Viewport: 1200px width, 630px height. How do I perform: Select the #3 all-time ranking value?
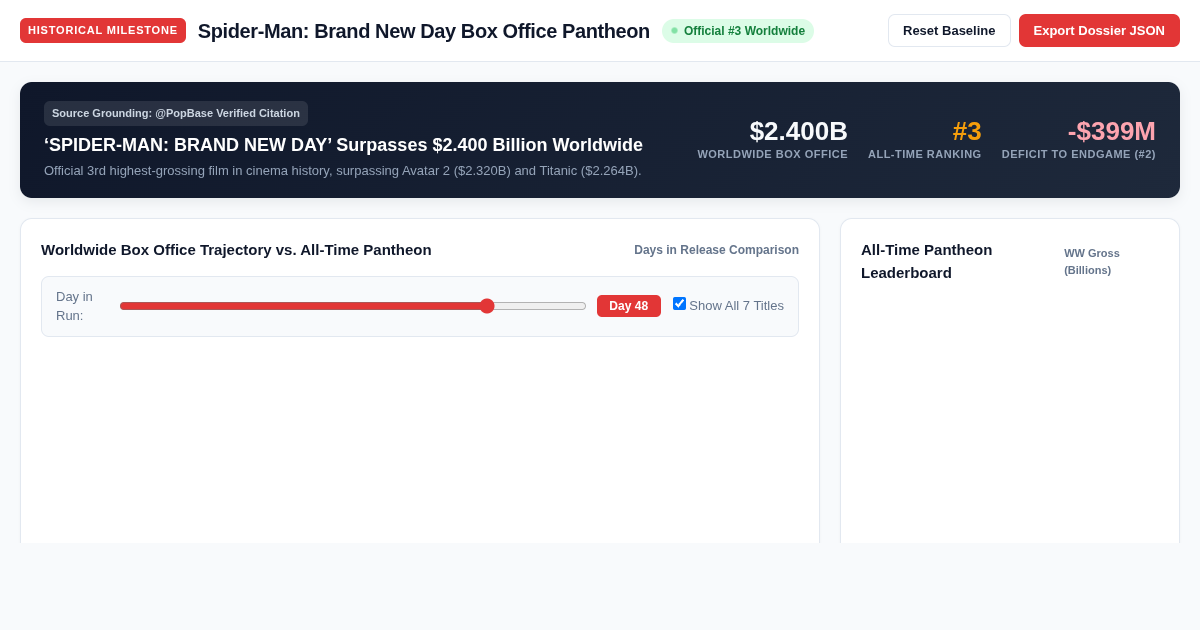(x=967, y=131)
